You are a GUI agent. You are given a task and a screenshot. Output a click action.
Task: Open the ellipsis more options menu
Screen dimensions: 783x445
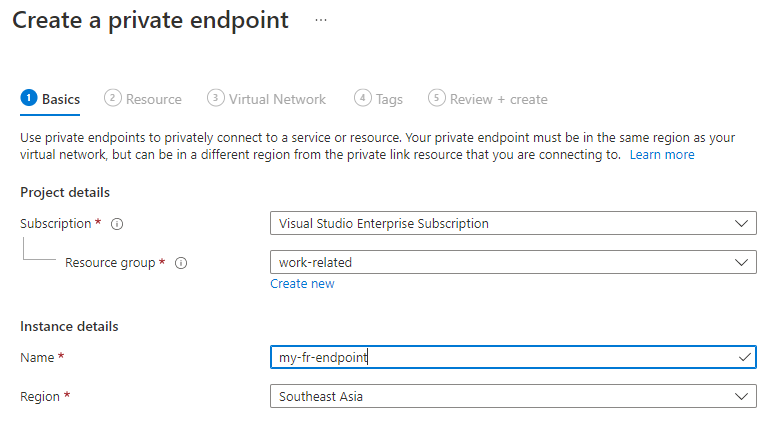[x=321, y=20]
